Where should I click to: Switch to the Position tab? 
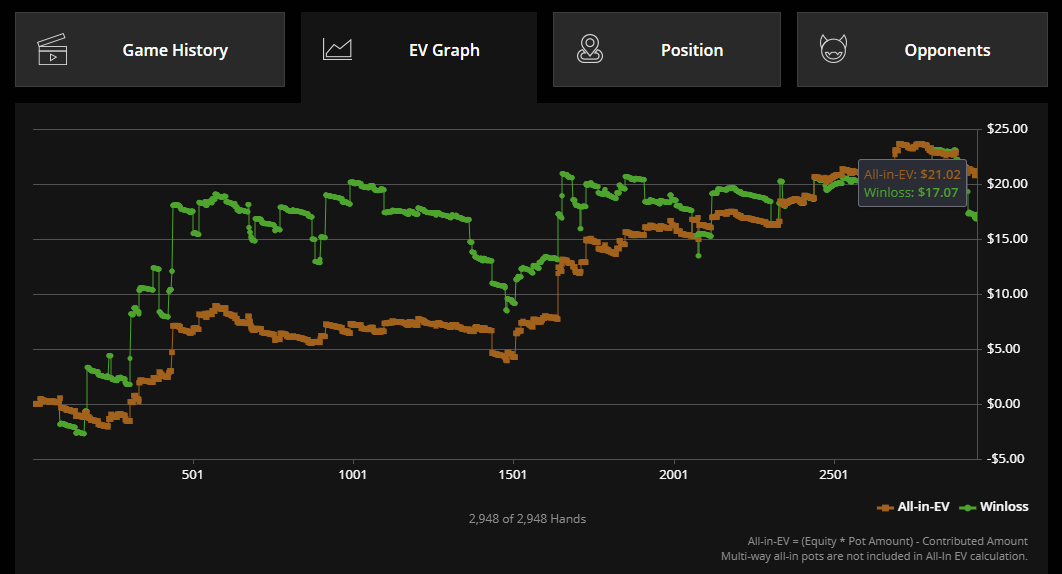point(666,49)
